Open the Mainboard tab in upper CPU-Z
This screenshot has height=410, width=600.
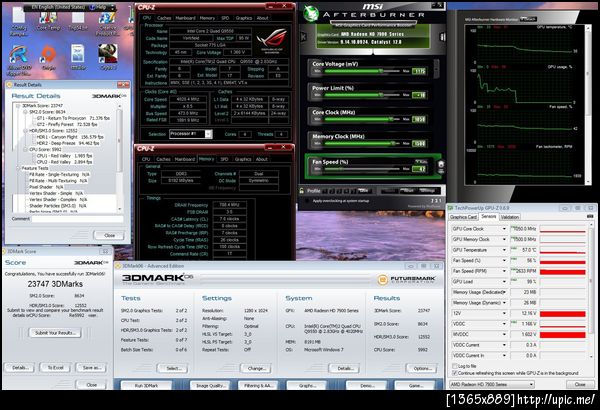point(185,18)
